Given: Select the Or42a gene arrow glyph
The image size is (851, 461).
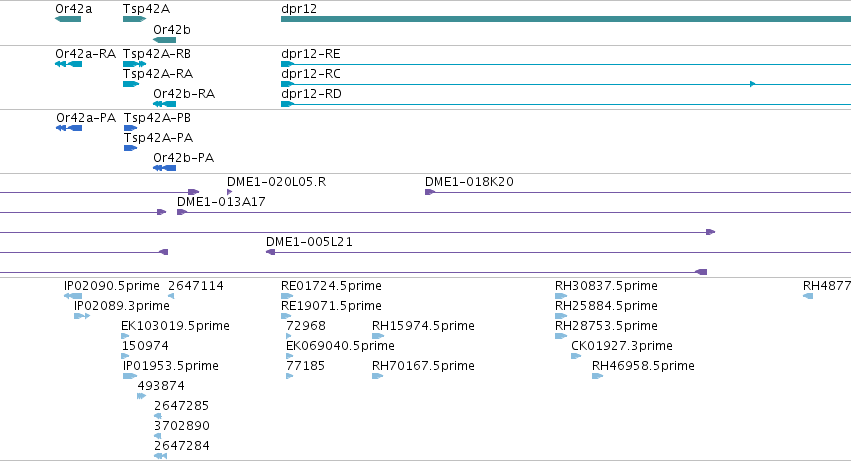Looking at the screenshot, I should pyautogui.click(x=68, y=20).
